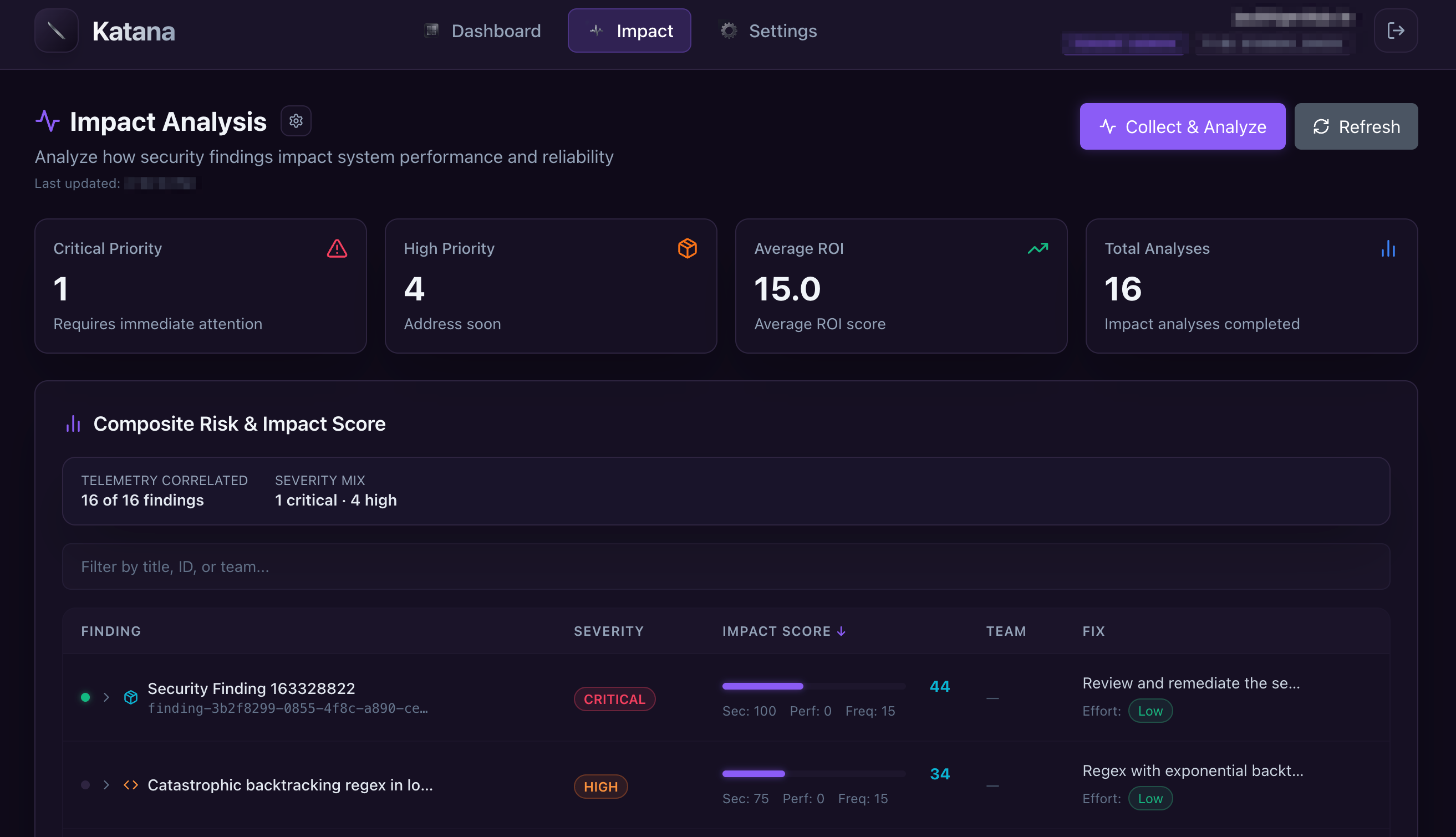Click the Team column header
The height and width of the screenshot is (837, 1456).
click(1006, 631)
